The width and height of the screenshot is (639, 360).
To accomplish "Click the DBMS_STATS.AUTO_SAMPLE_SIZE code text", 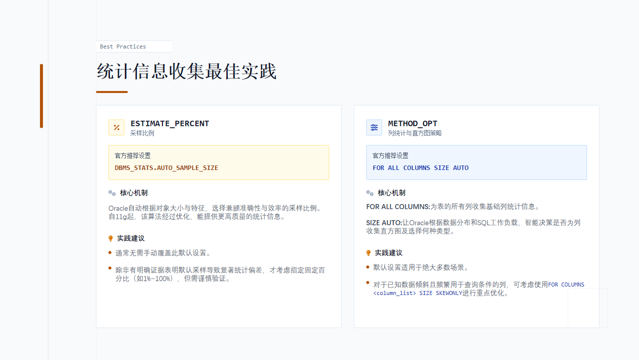I will point(166,168).
